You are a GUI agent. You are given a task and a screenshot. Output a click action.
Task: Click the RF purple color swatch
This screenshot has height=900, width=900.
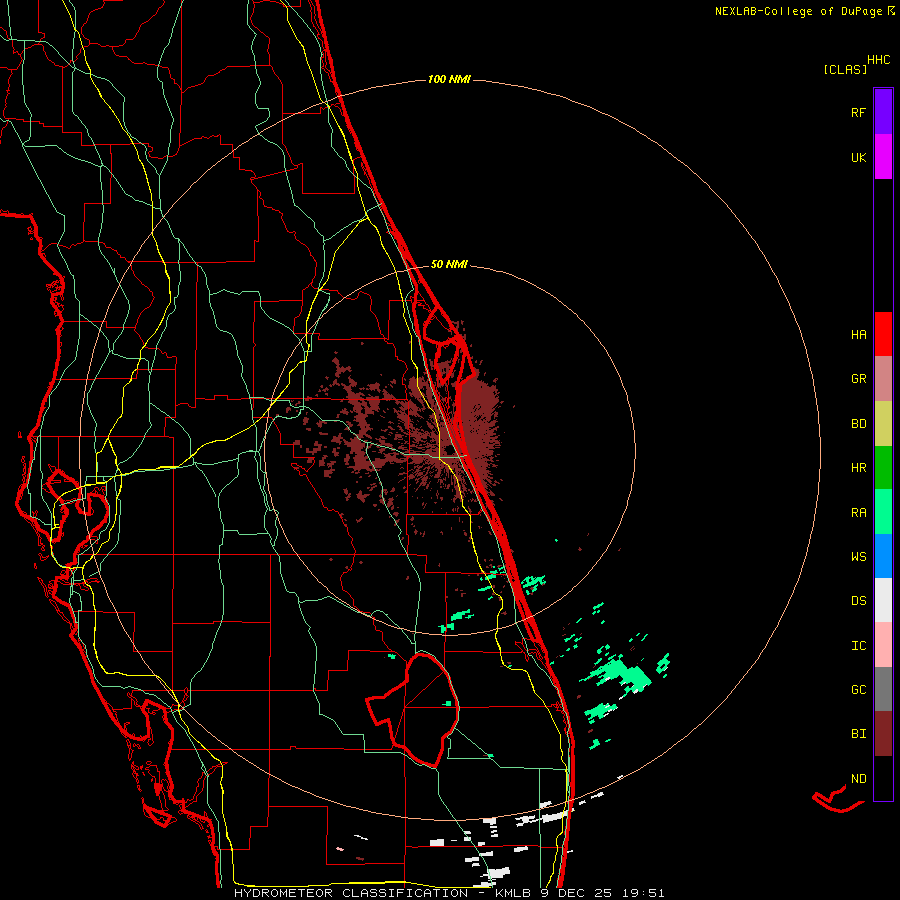point(883,112)
